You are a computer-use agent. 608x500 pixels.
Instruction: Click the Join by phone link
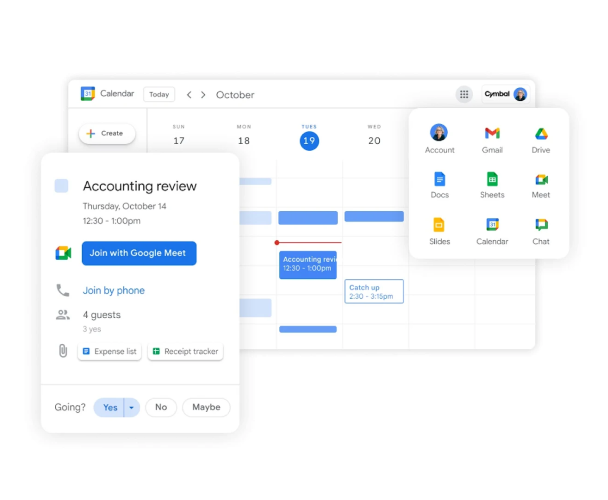[x=113, y=291]
